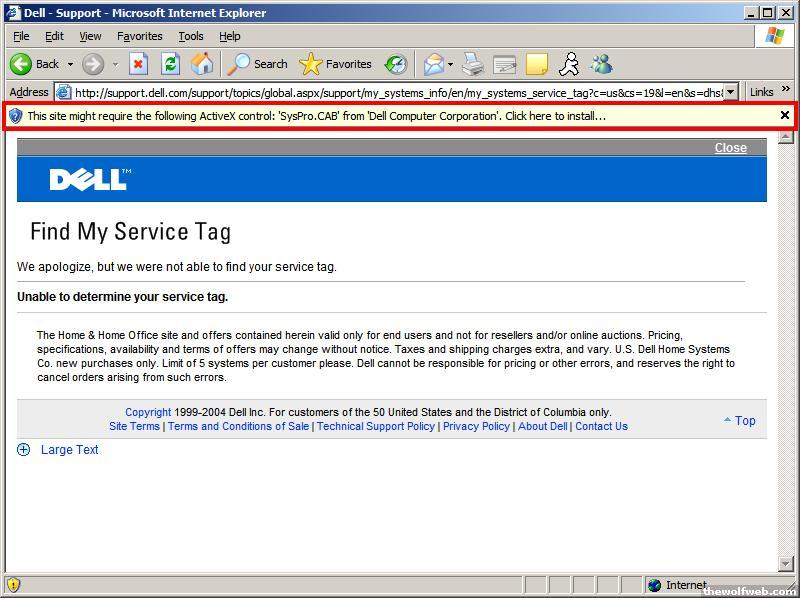The width and height of the screenshot is (800, 598).
Task: Open the Favorites menu in menu bar
Action: click(x=139, y=36)
